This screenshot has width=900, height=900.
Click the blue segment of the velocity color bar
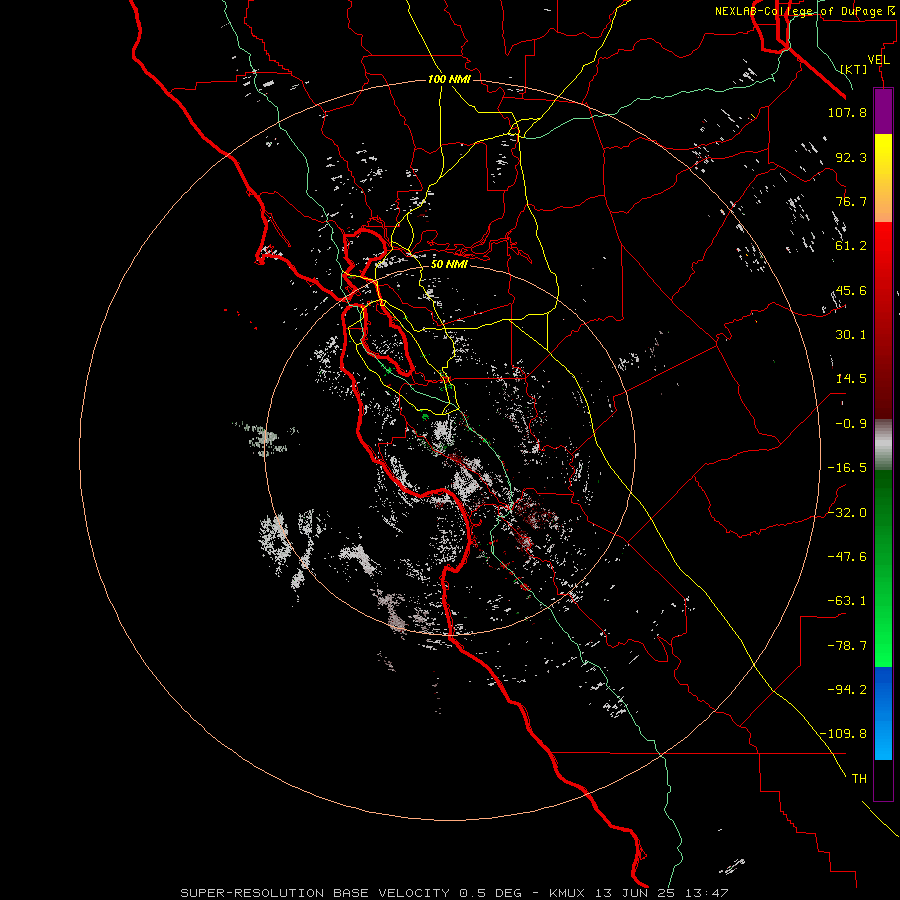point(883,713)
